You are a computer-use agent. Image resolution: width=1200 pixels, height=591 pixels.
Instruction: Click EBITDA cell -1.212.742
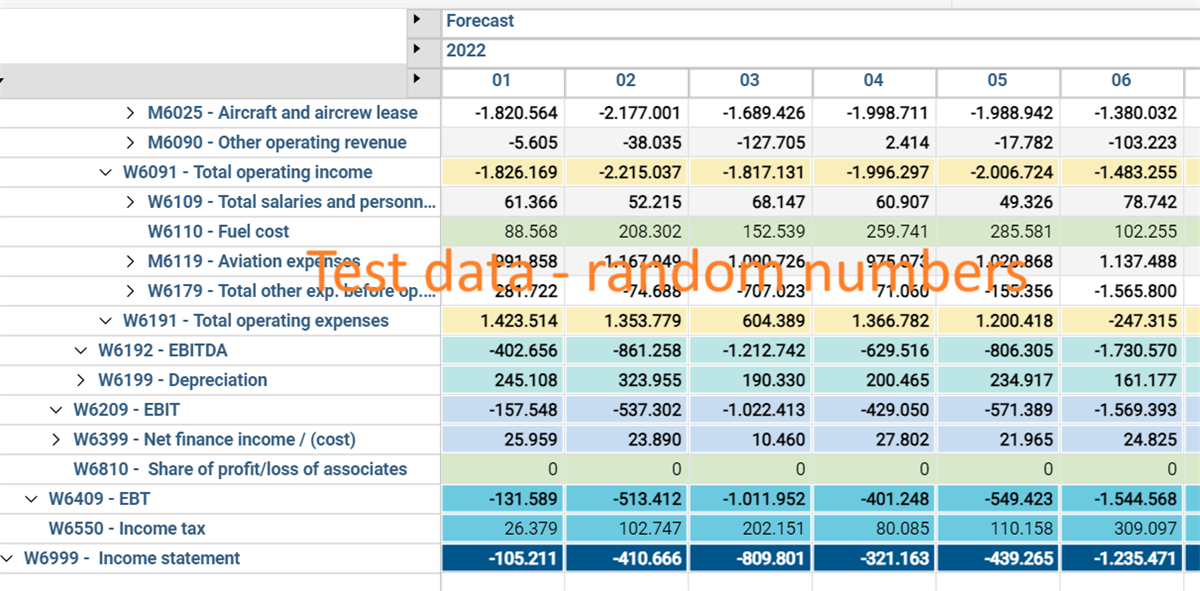(751, 351)
